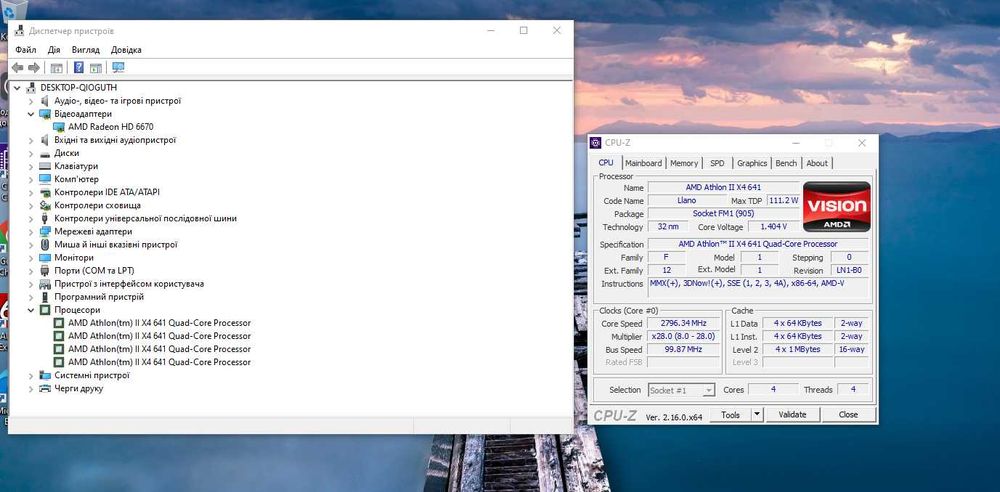This screenshot has width=1000, height=492.
Task: Expand Вхідні та вихідні аудіопристрої chevron
Action: (31, 140)
